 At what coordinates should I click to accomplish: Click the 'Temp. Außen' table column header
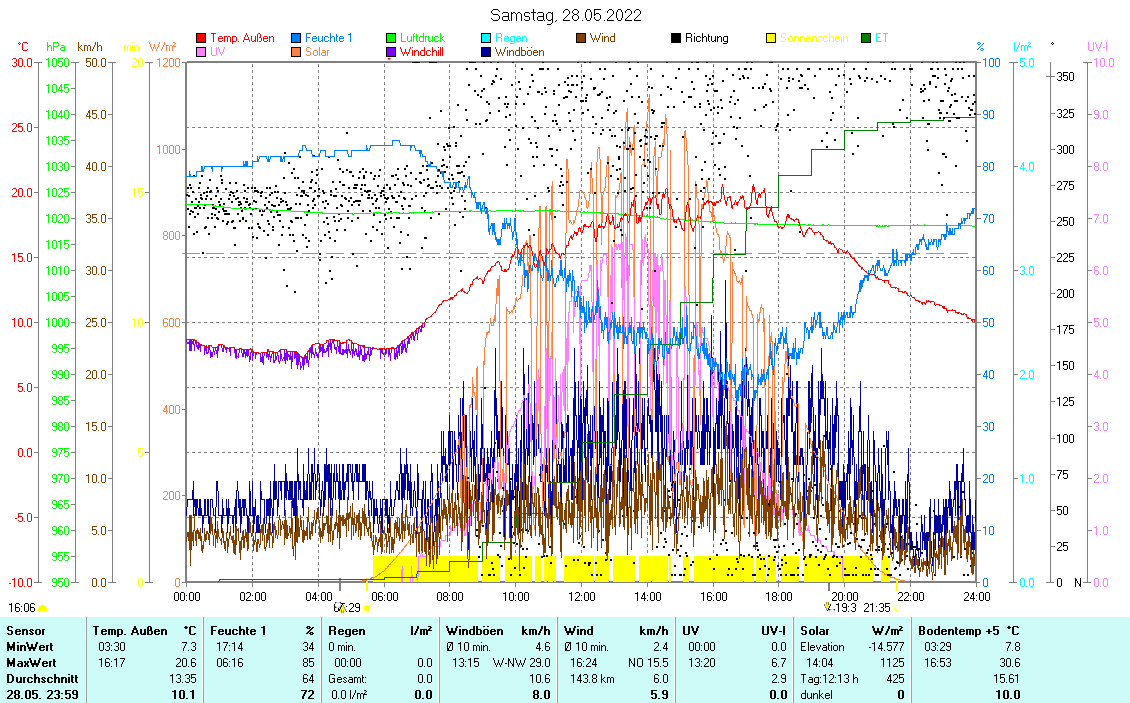click(130, 631)
